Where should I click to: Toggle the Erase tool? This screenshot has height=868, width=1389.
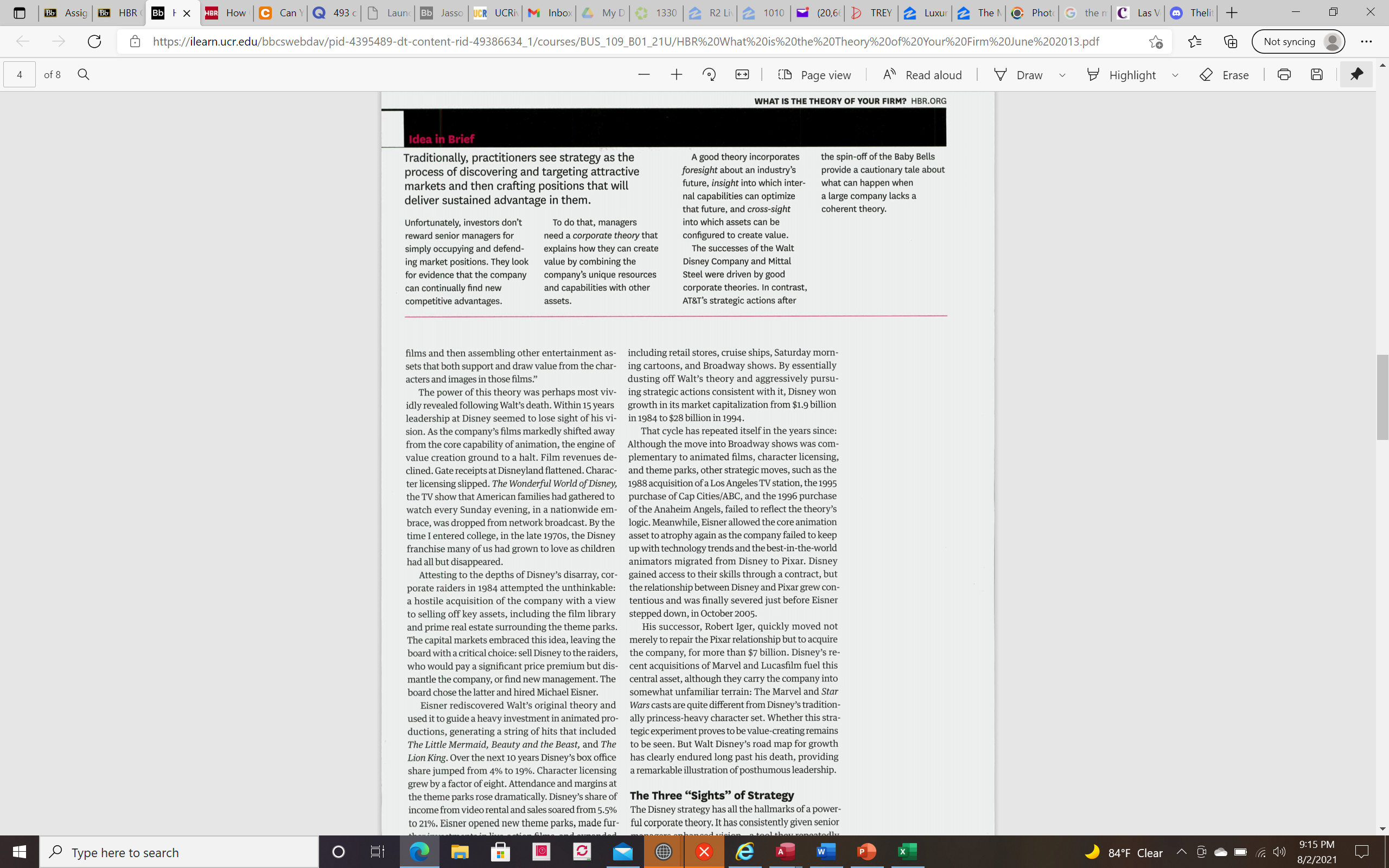tap(1224, 75)
